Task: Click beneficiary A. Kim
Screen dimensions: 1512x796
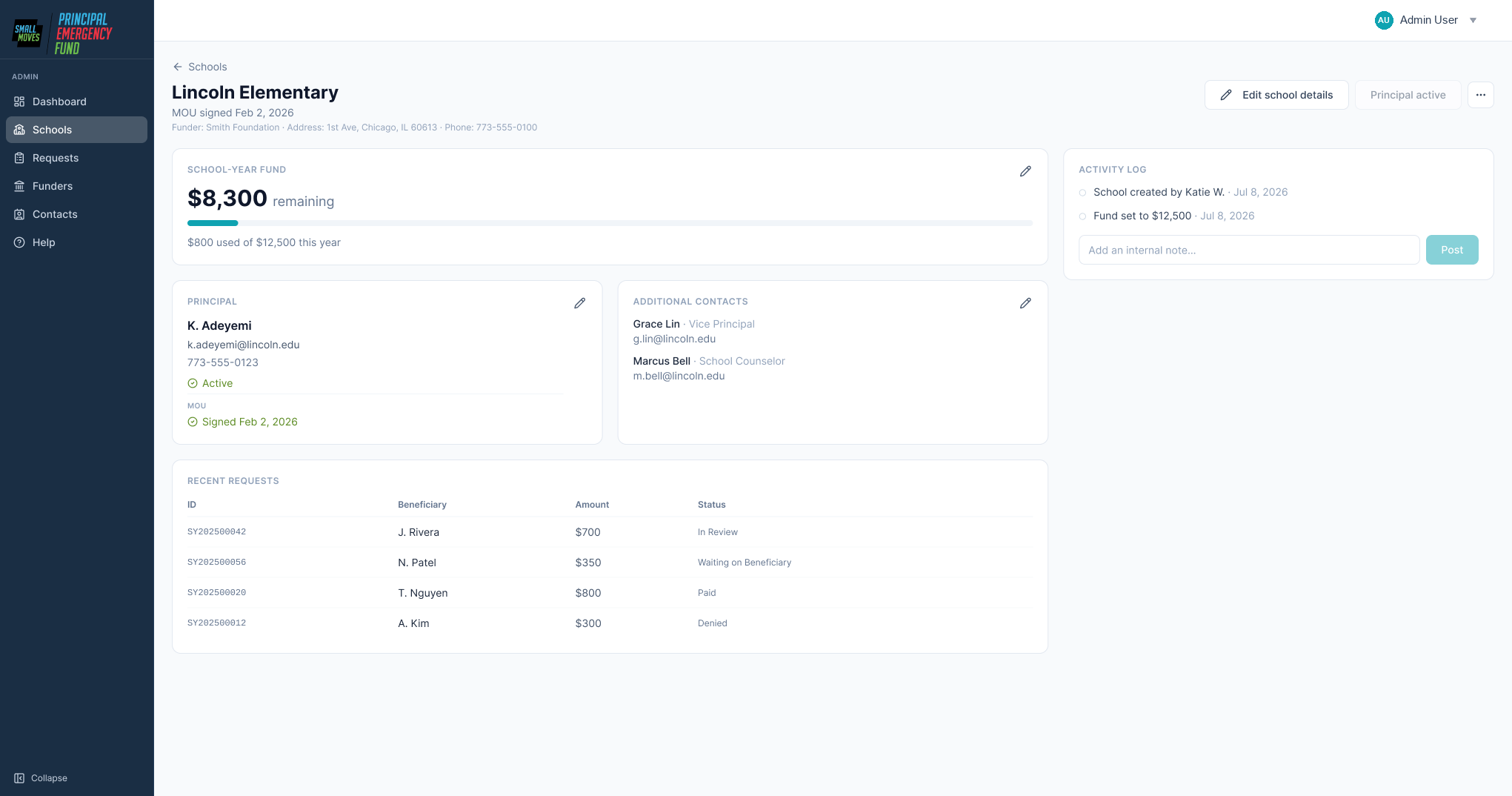Action: pyautogui.click(x=413, y=623)
